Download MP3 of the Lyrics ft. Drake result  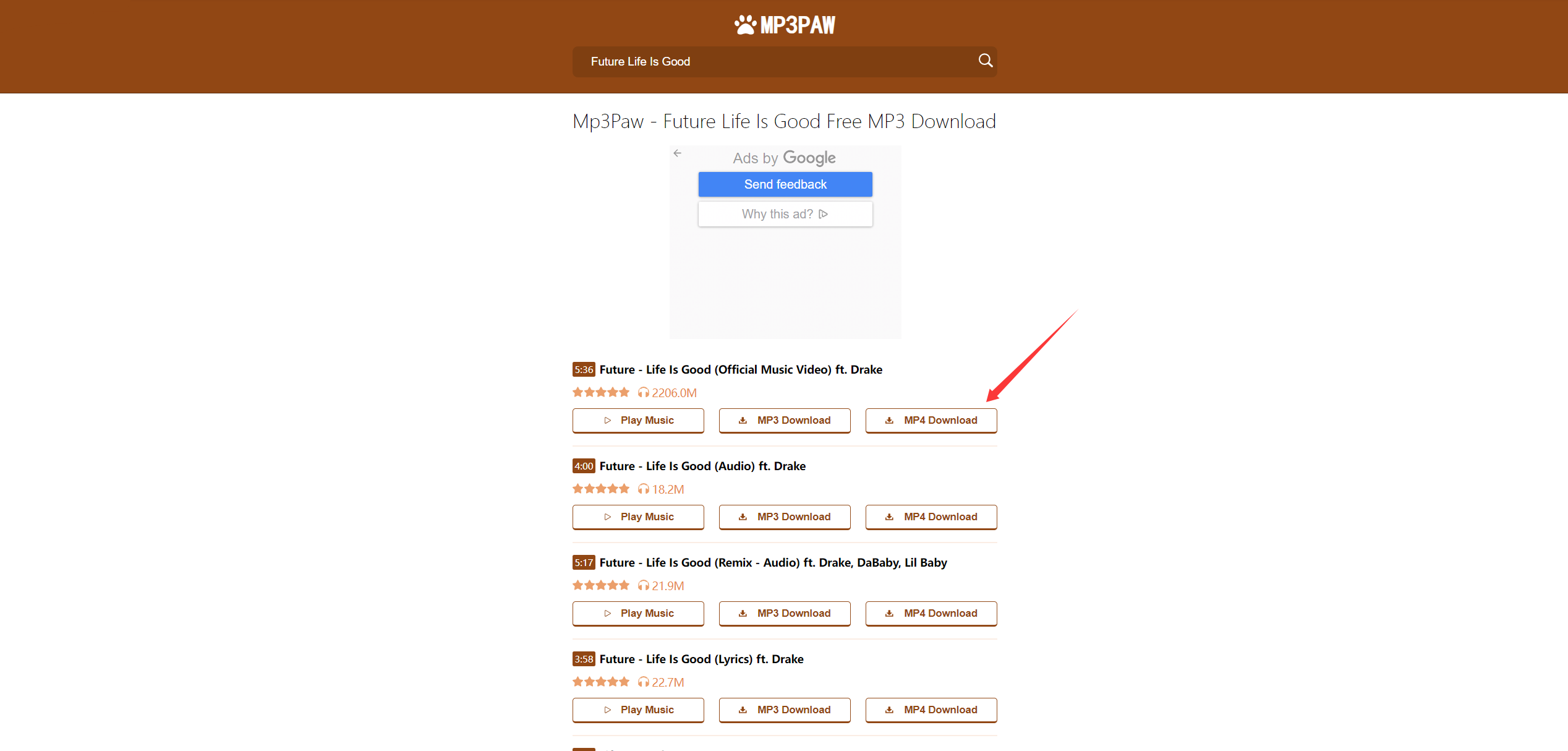(784, 710)
